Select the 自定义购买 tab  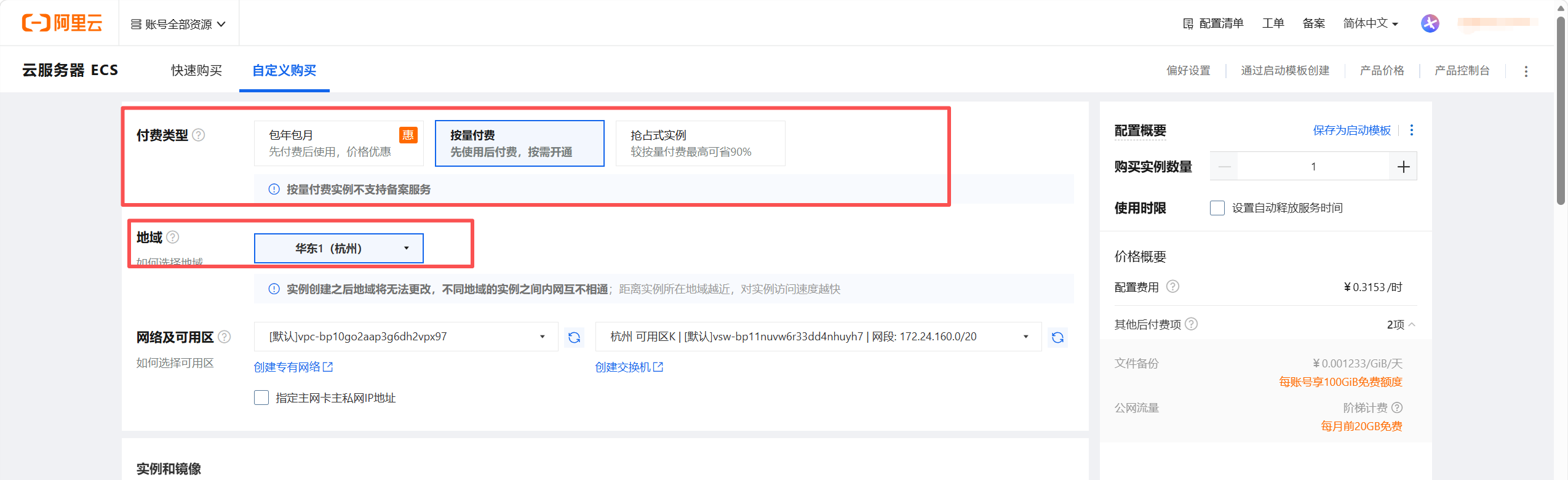coord(284,70)
